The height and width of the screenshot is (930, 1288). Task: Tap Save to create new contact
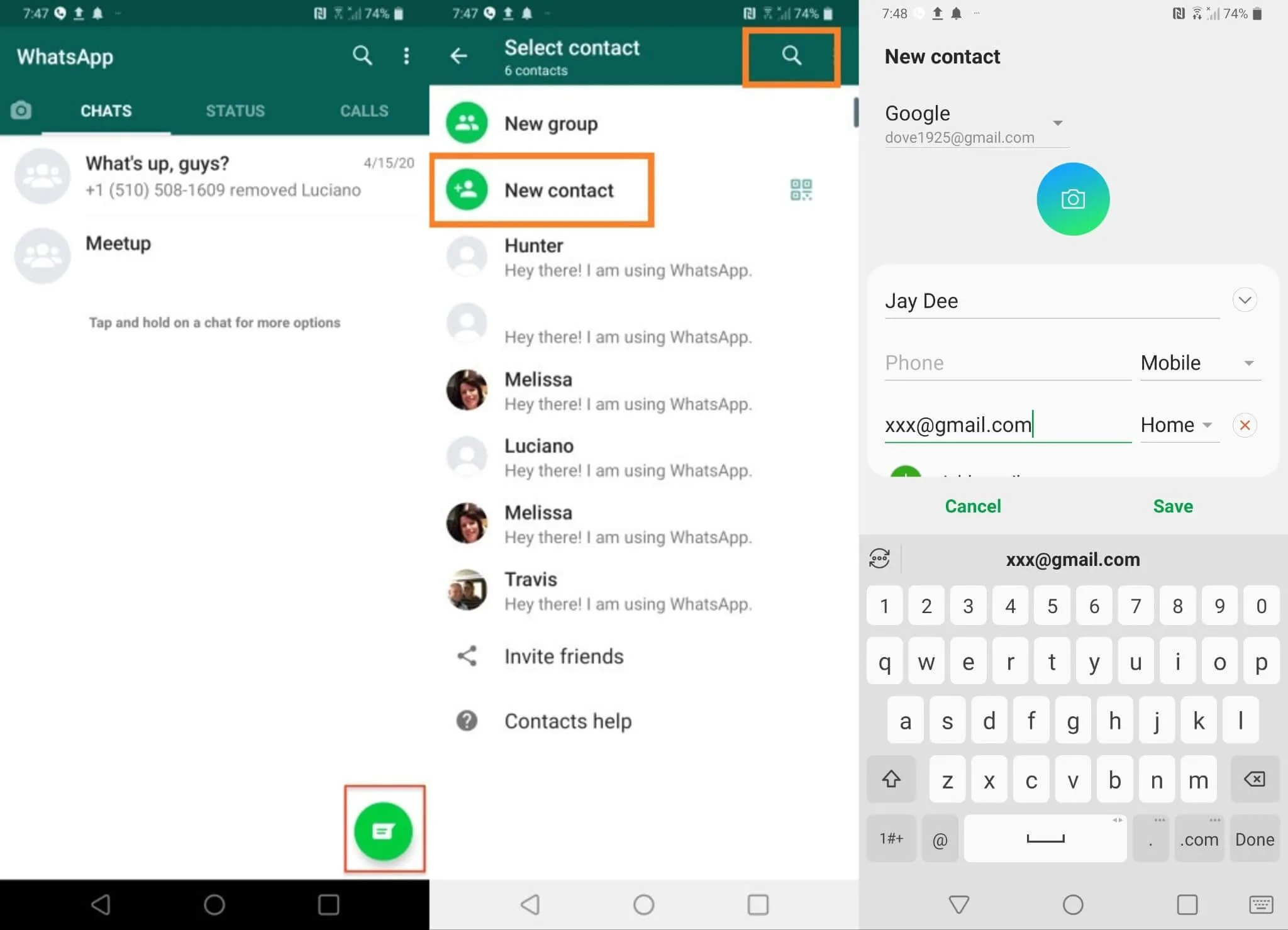pos(1172,505)
